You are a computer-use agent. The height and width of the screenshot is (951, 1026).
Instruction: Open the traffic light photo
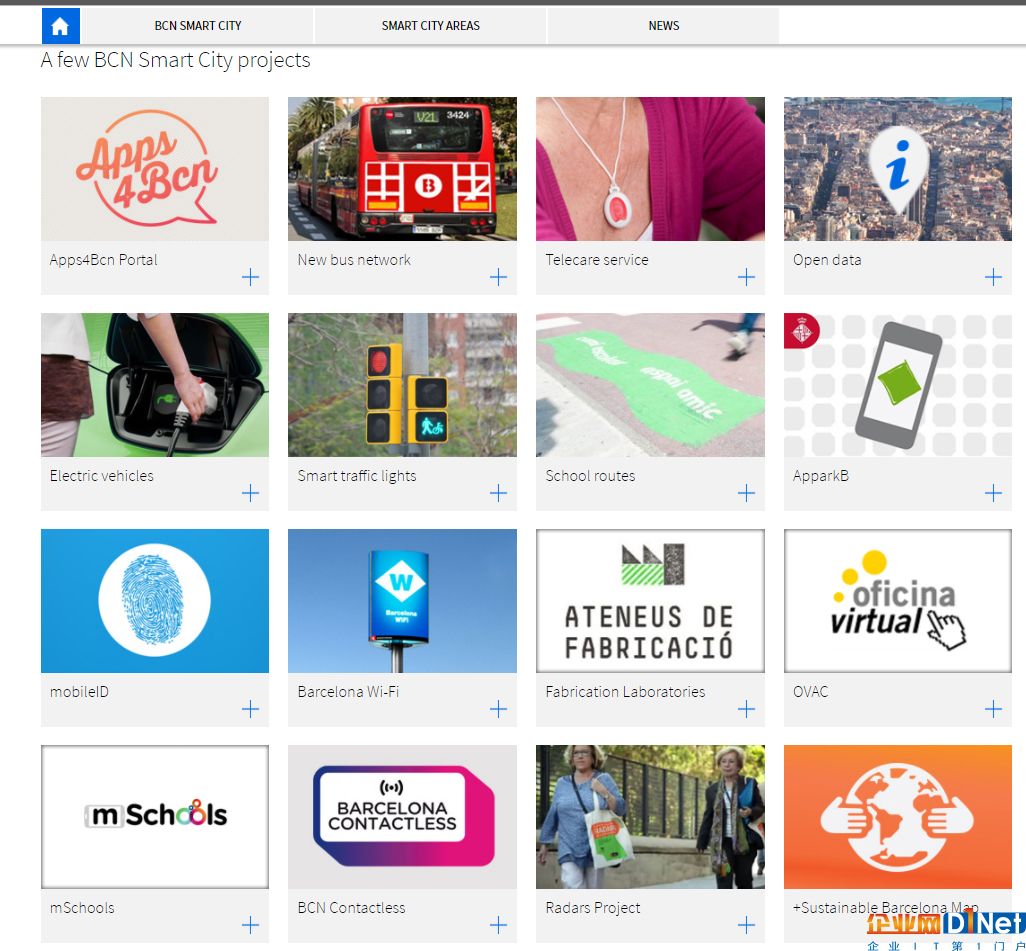click(x=402, y=385)
